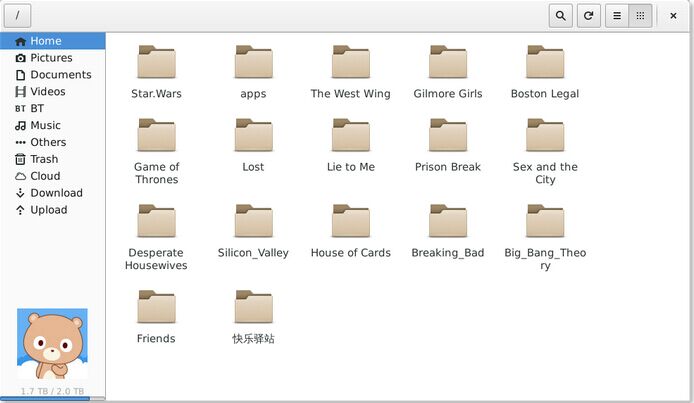Refresh the folder listing
The width and height of the screenshot is (694, 403).
coord(588,16)
